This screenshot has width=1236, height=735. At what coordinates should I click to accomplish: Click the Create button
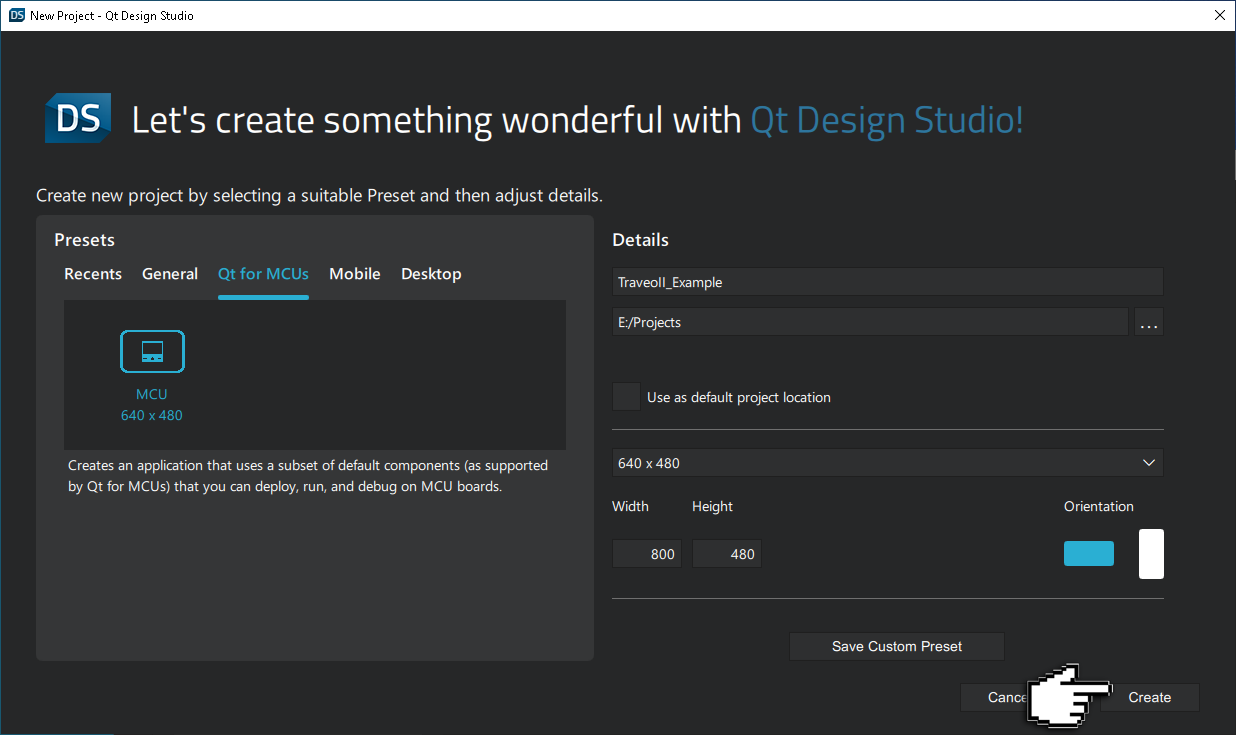[x=1149, y=697]
